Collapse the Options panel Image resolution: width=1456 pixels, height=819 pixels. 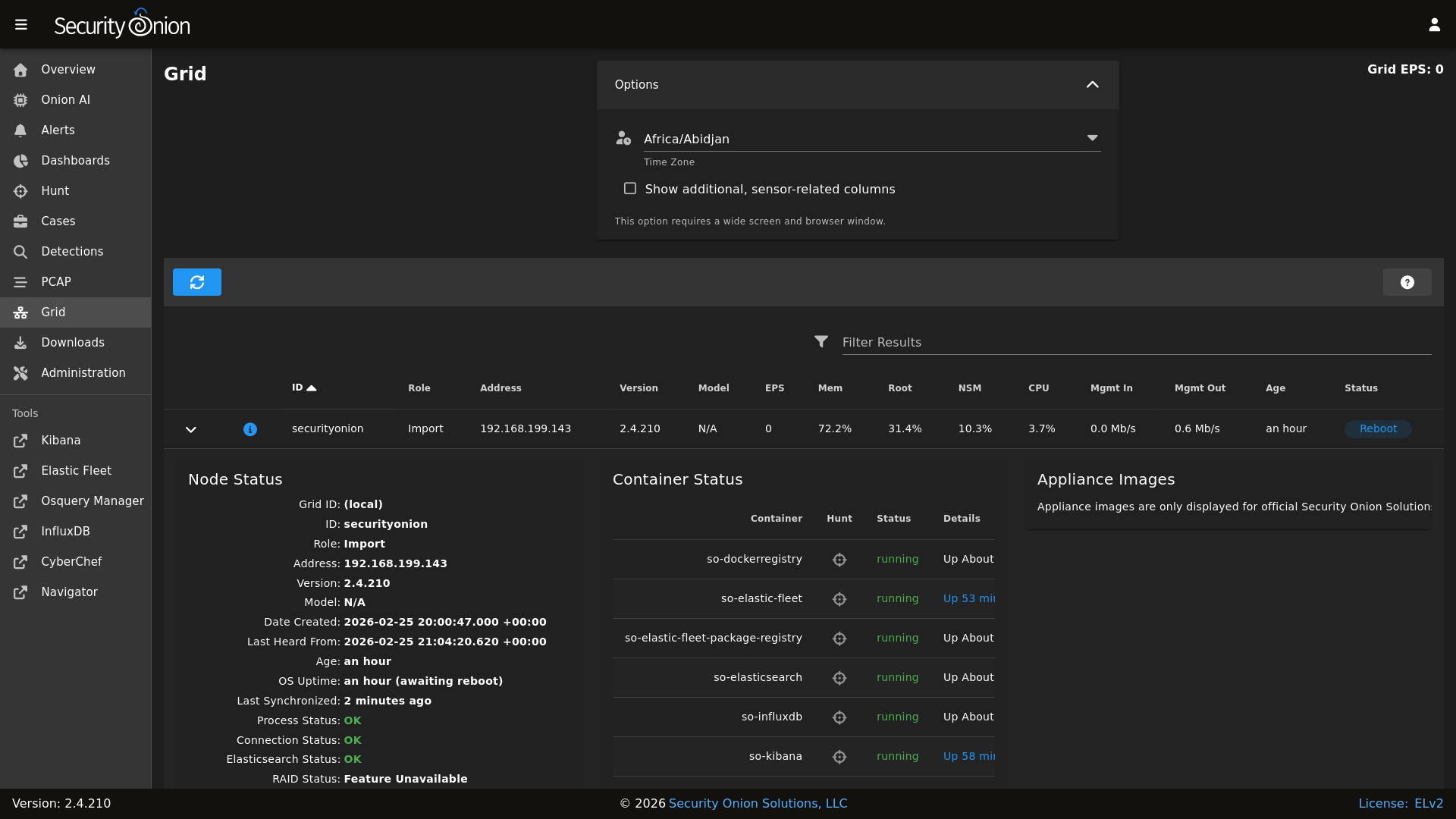pyautogui.click(x=1092, y=85)
